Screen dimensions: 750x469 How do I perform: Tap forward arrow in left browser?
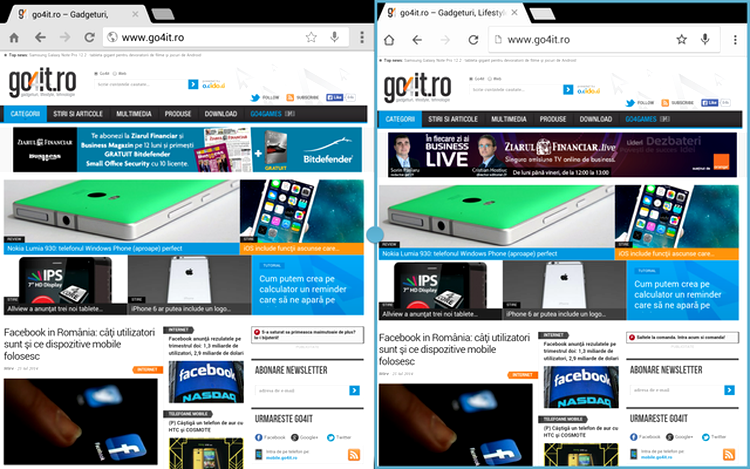[65, 37]
